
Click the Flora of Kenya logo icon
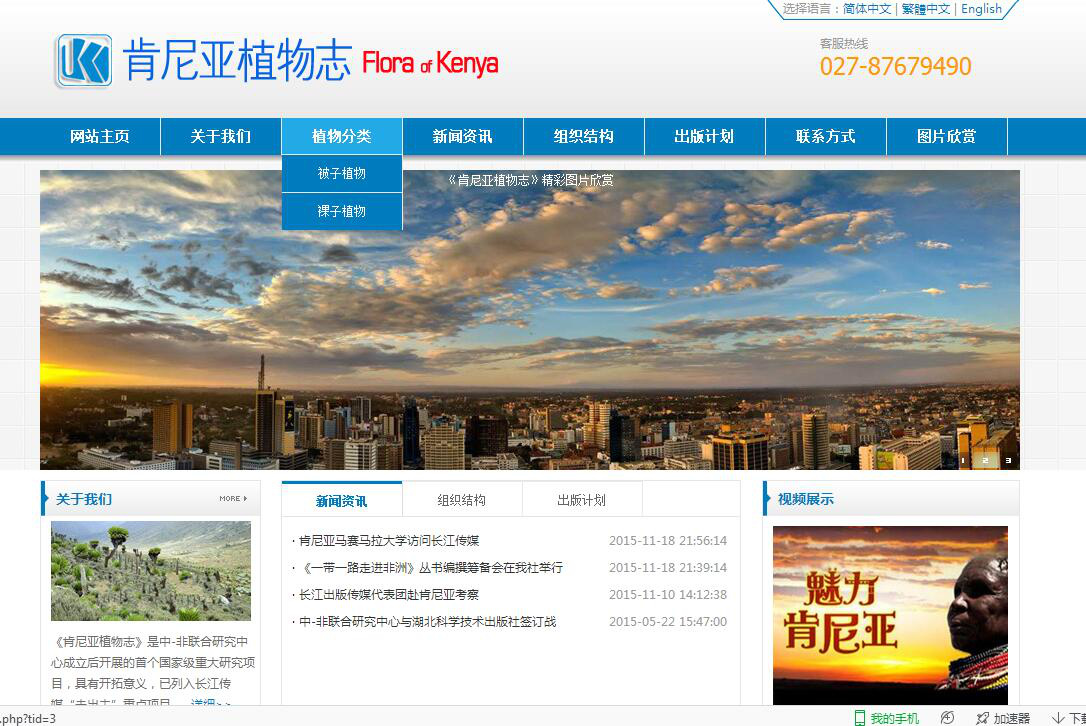pos(84,61)
